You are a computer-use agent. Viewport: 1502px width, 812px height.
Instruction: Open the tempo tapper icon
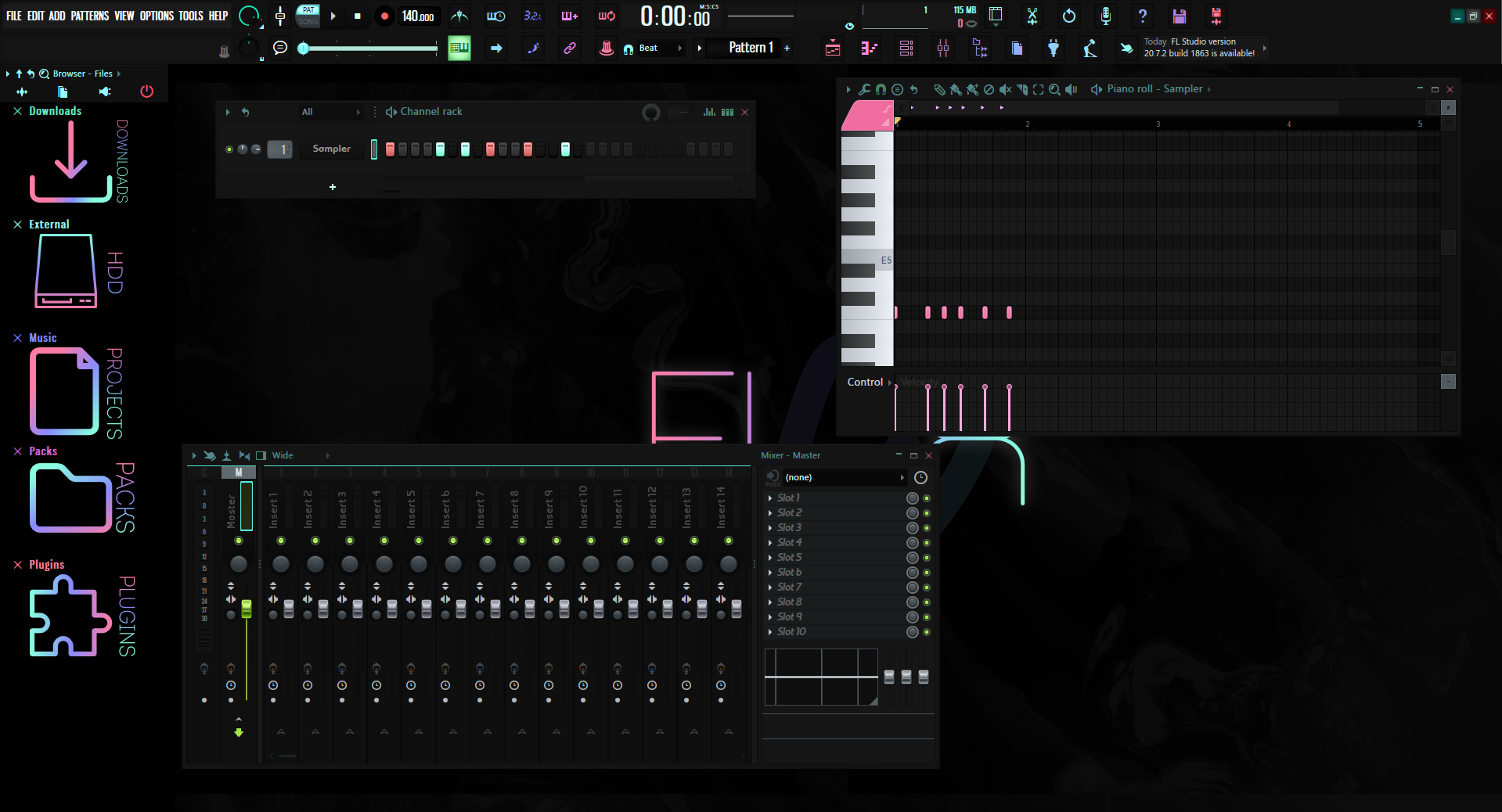click(1090, 49)
